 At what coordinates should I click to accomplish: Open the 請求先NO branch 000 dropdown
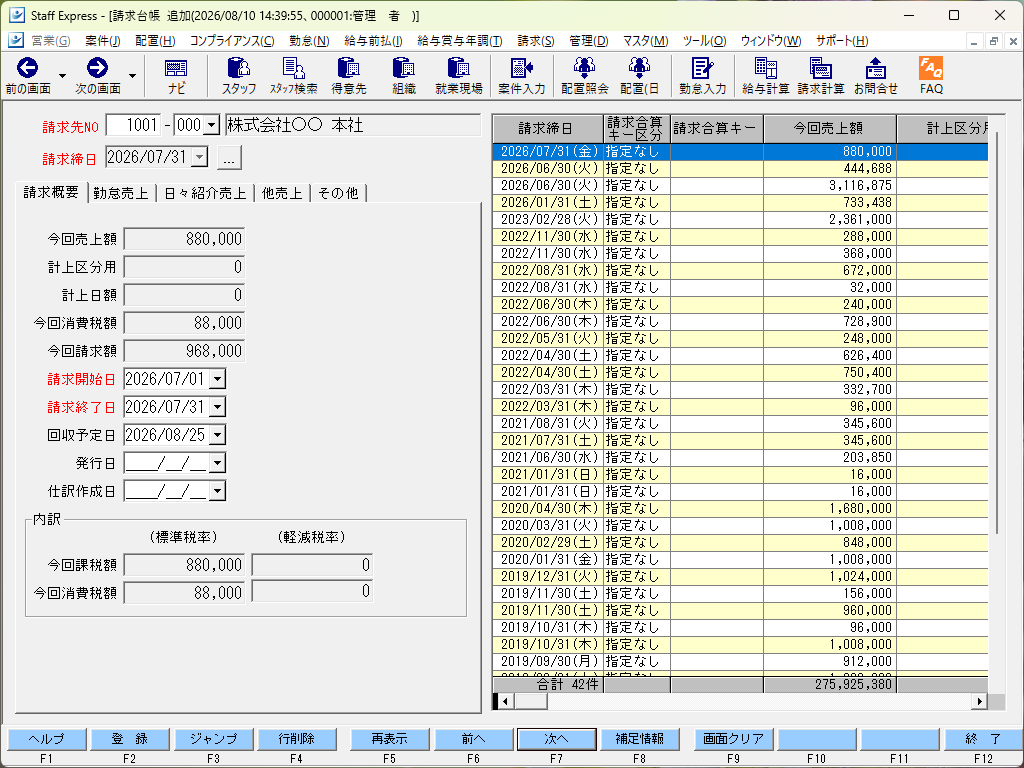pos(211,125)
